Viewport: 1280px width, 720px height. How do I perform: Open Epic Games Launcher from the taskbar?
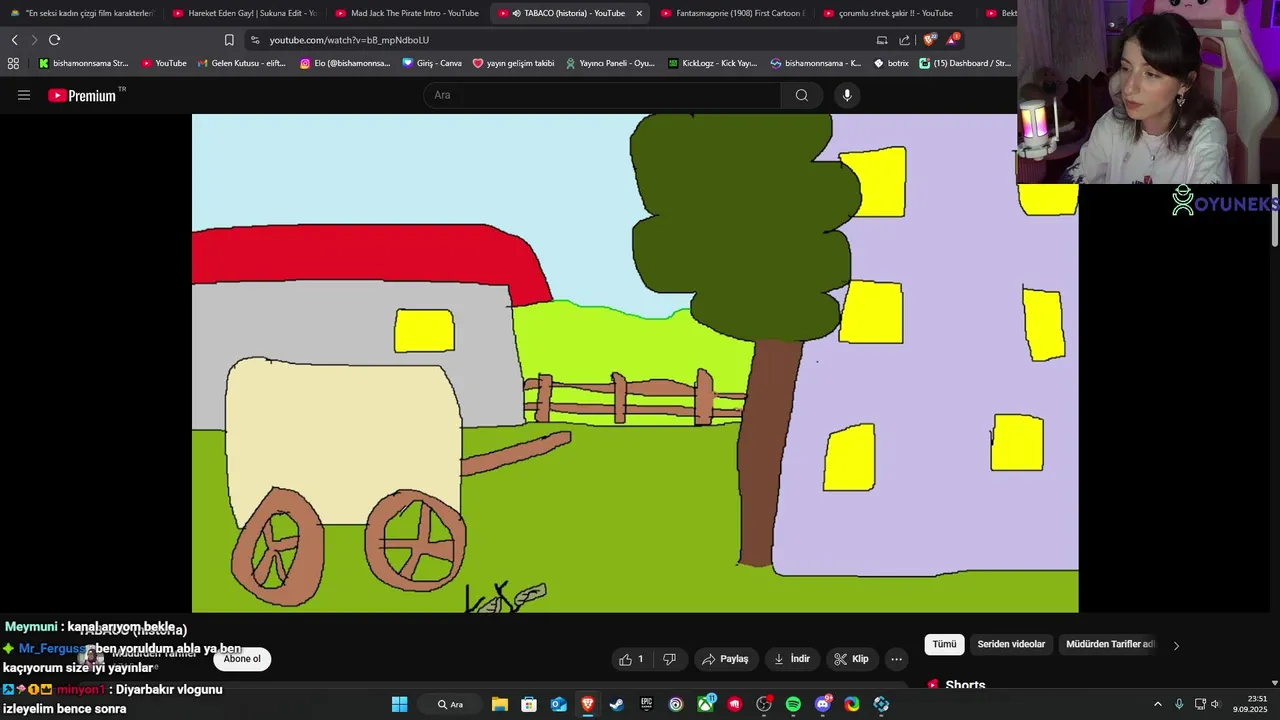646,704
